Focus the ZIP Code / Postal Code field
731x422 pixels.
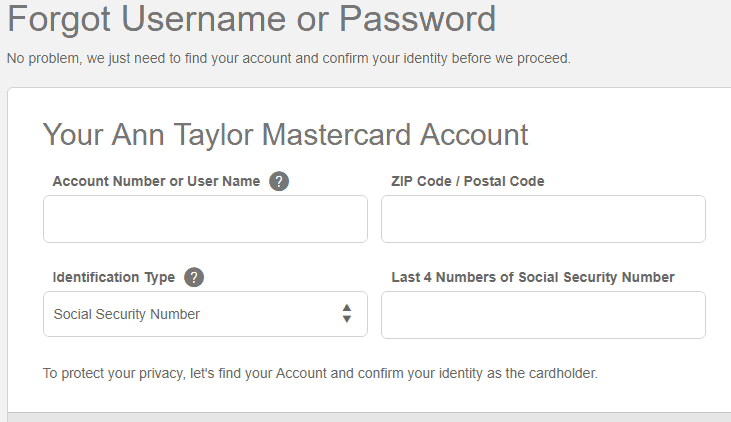543,219
